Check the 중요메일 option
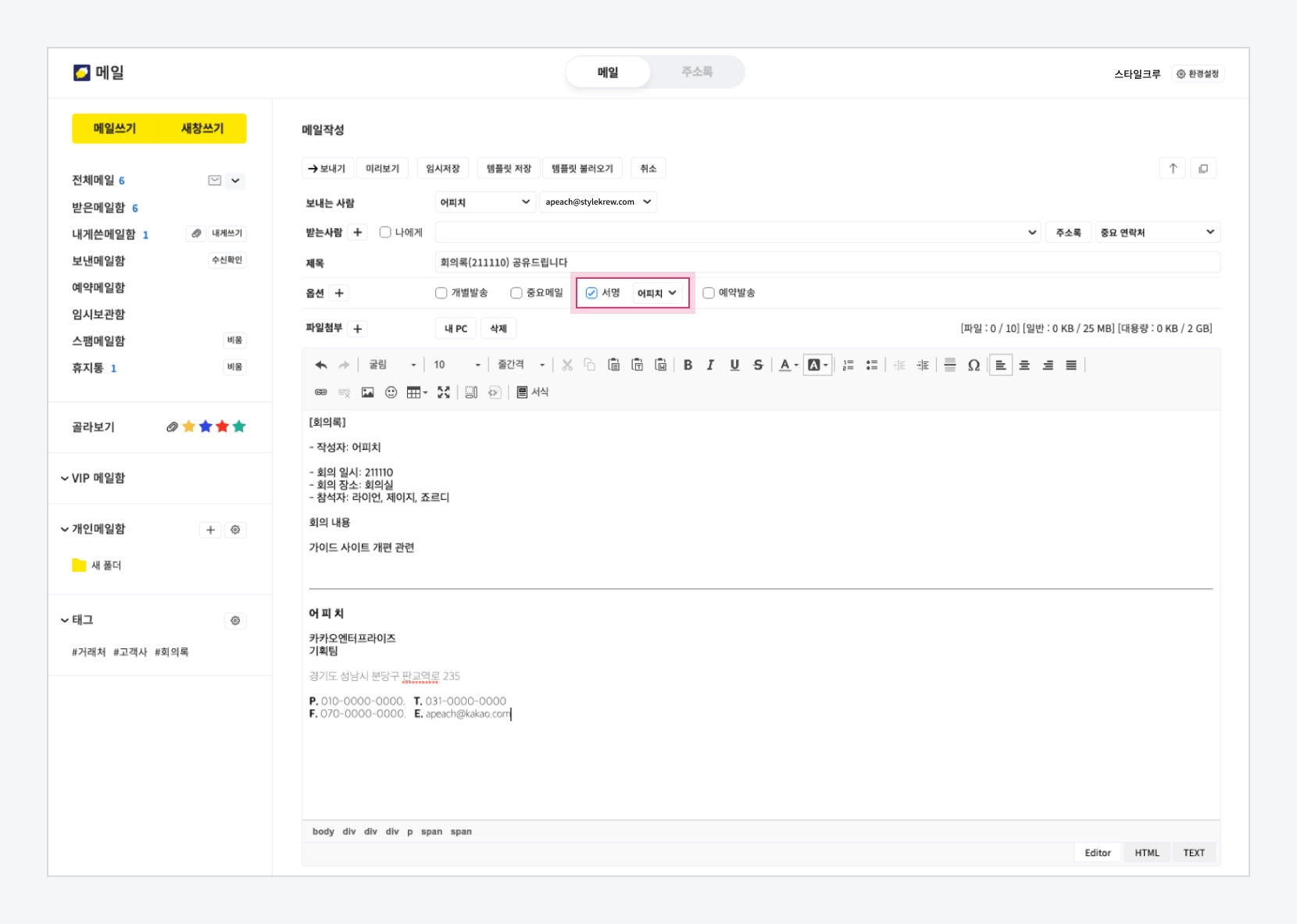This screenshot has height=924, width=1297. pyautogui.click(x=516, y=293)
